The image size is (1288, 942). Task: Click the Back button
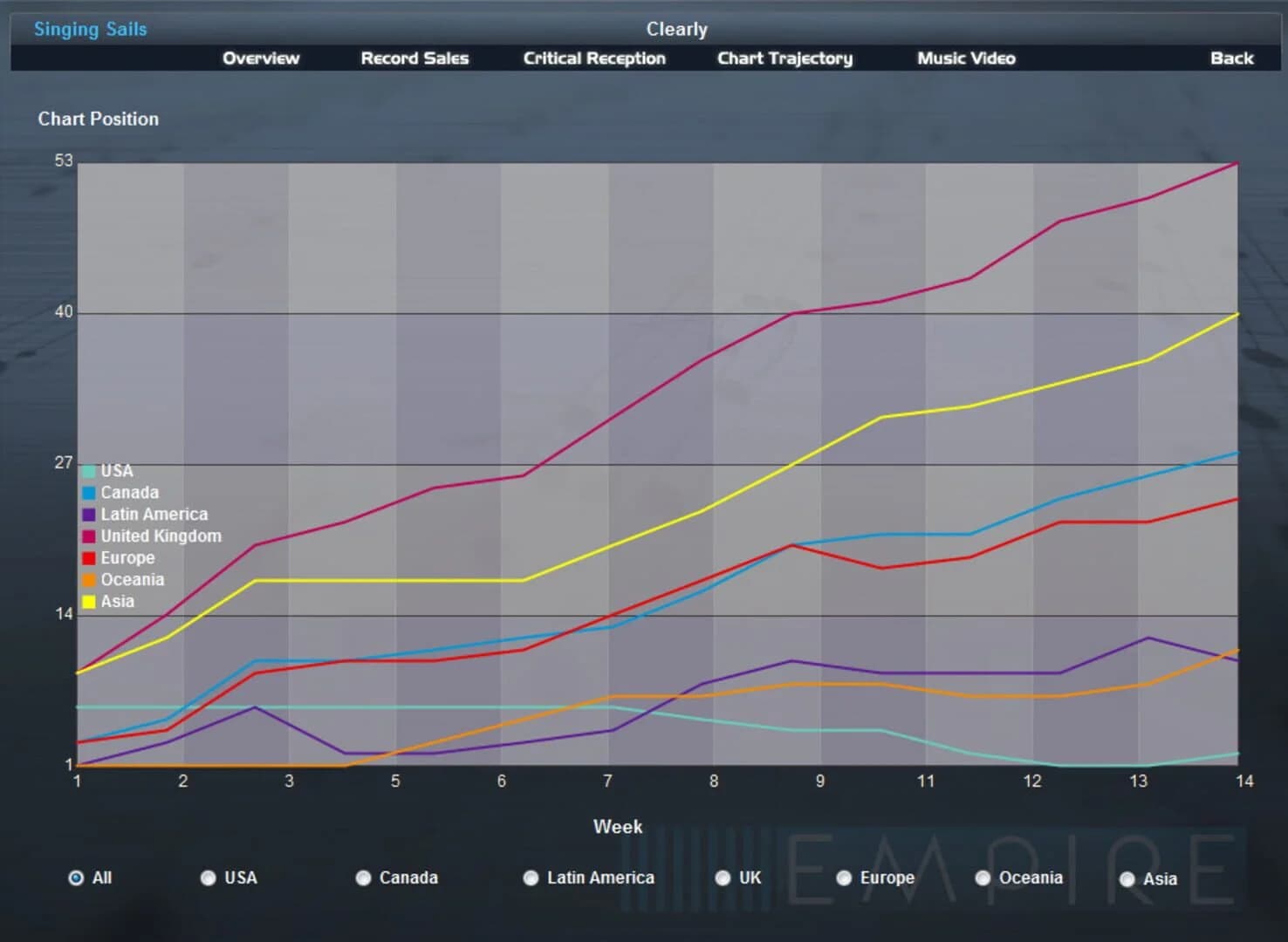1231,58
